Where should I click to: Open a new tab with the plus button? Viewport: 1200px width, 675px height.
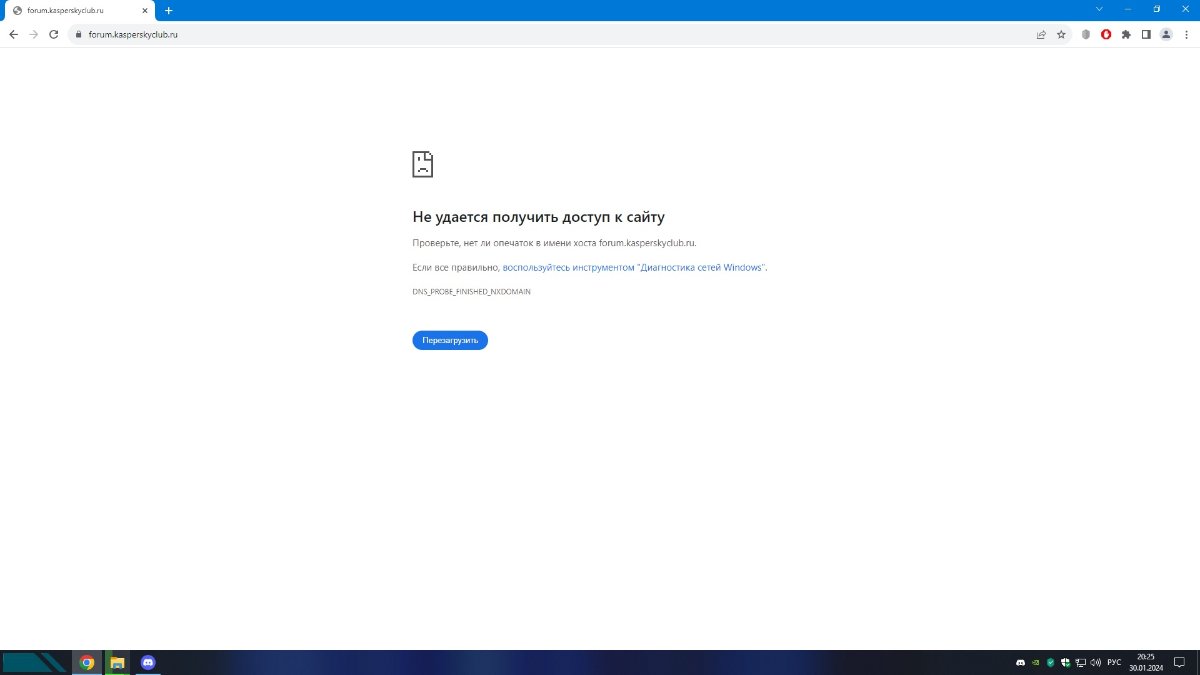tap(168, 10)
